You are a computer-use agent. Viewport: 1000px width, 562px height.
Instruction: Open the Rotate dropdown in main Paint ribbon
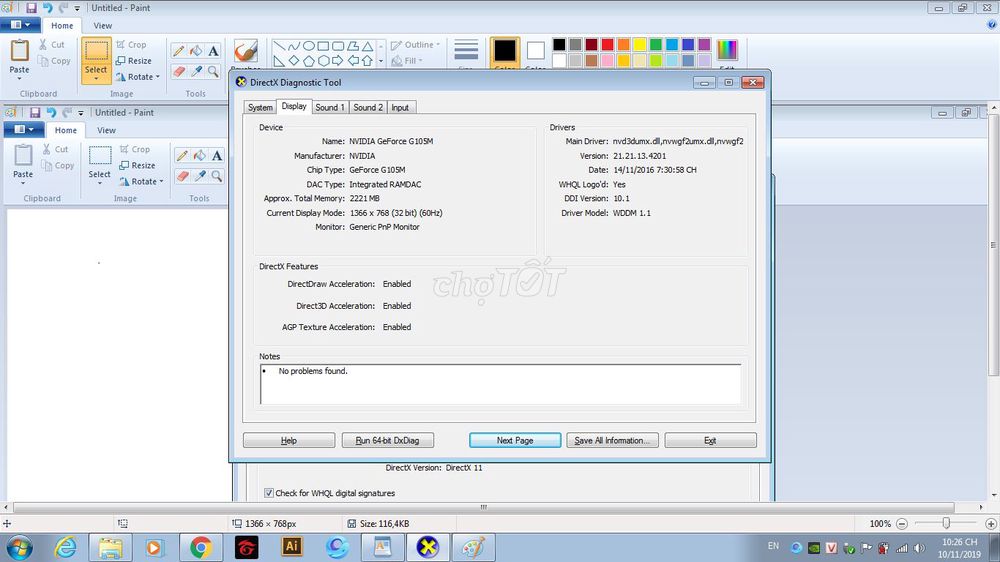pyautogui.click(x=138, y=77)
